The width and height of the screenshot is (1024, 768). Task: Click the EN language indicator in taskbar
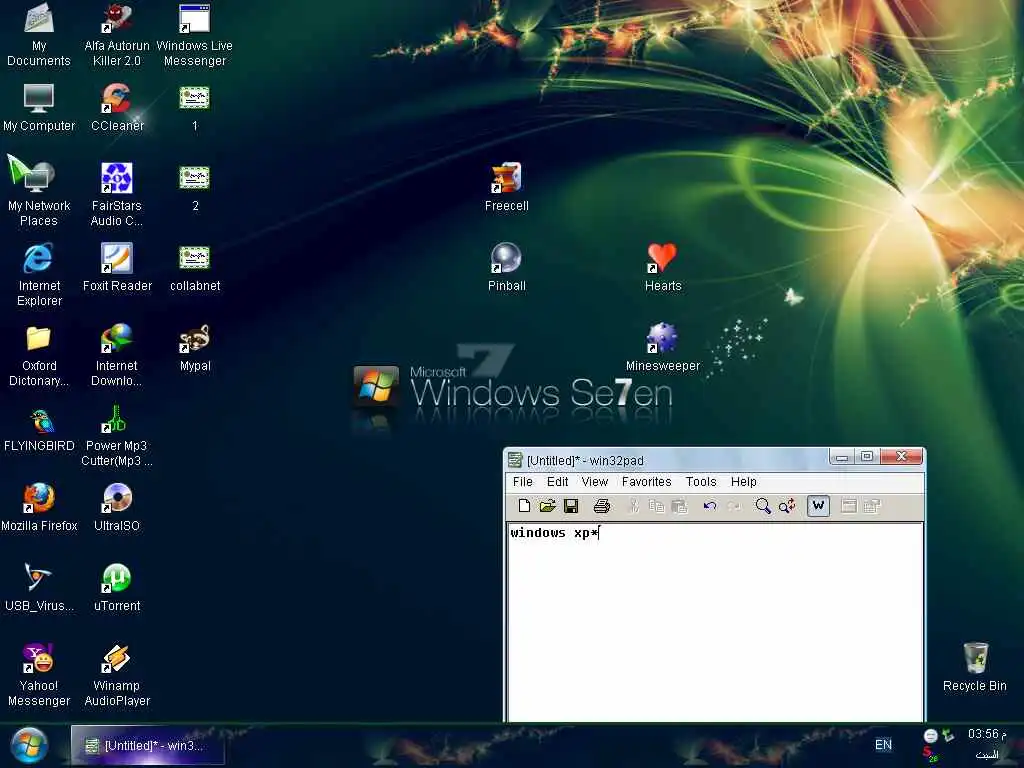[883, 744]
